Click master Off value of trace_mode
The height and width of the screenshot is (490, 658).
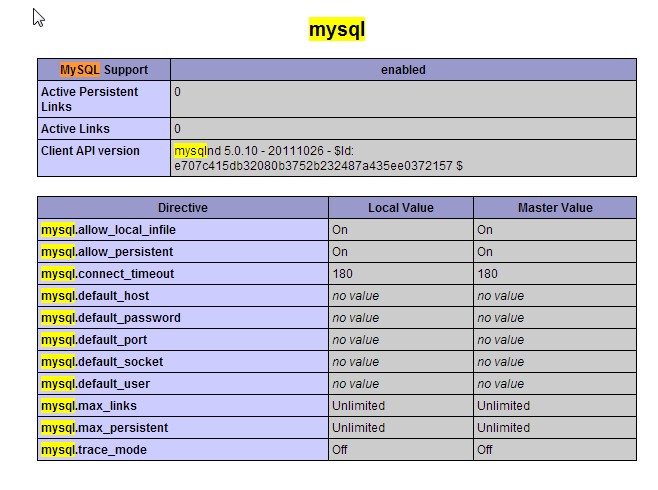tap(484, 450)
